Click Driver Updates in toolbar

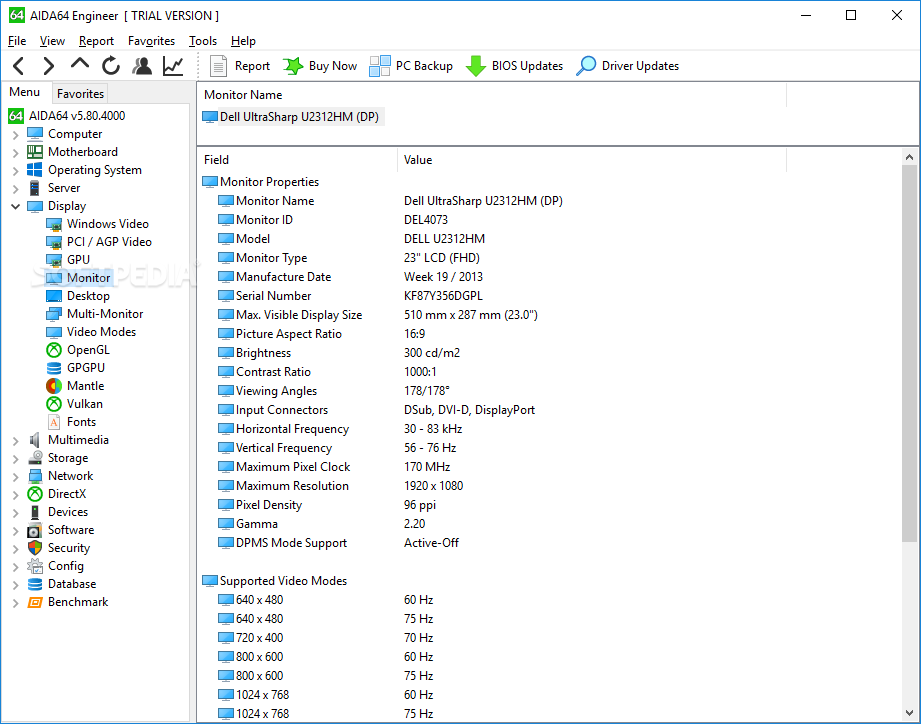pos(627,66)
